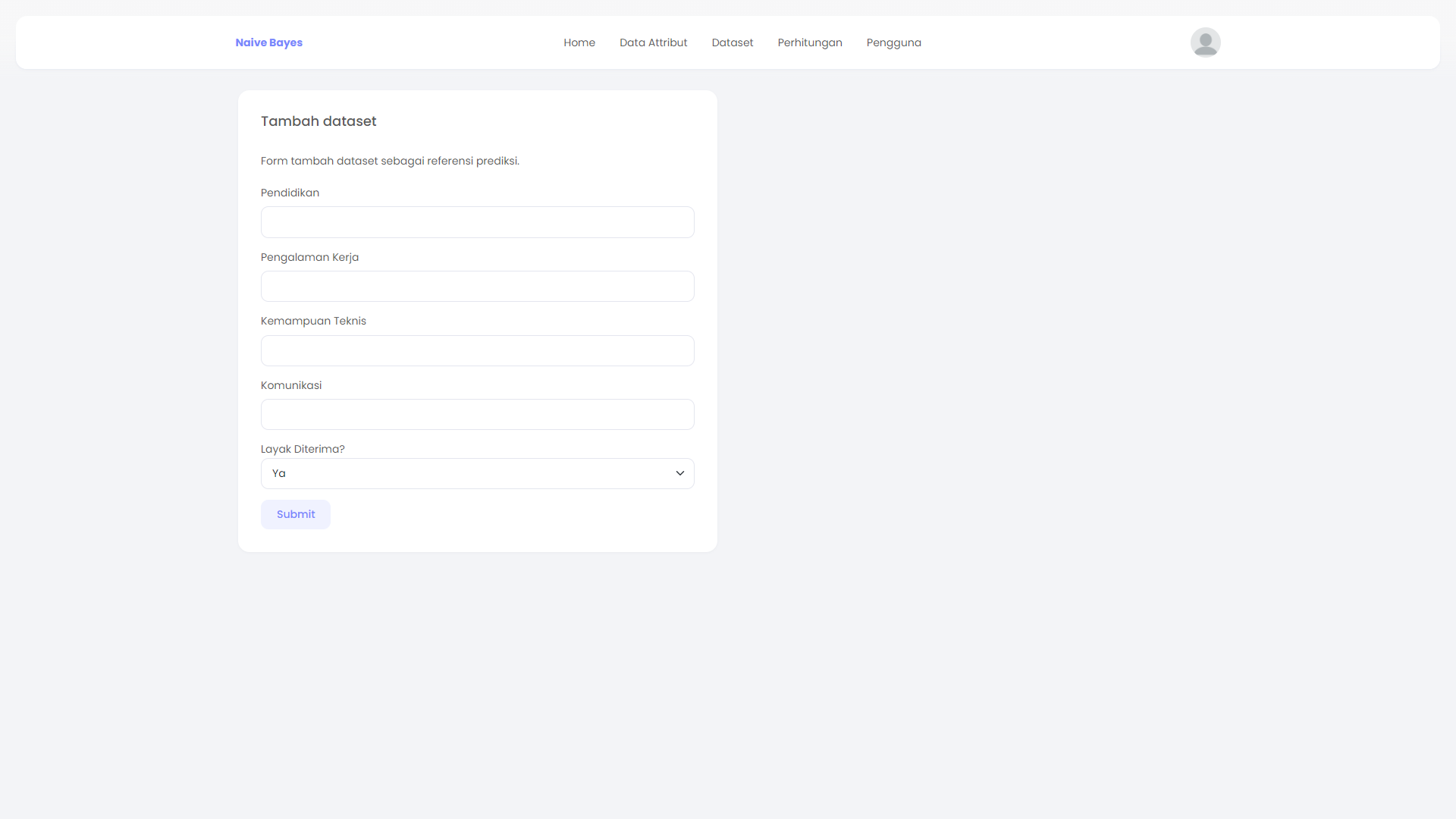This screenshot has height=819, width=1456.
Task: Focus the Komunikasi input field
Action: click(478, 415)
